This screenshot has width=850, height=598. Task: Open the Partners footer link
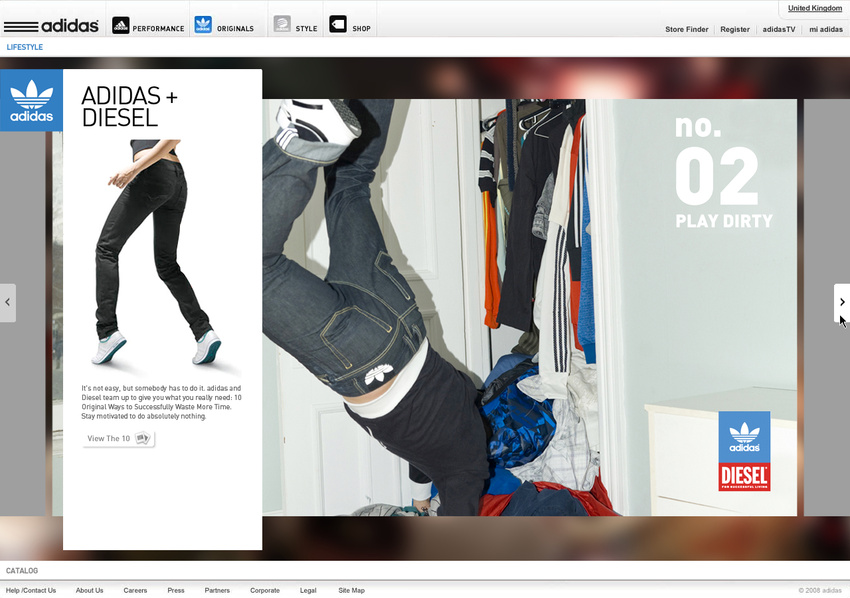point(217,590)
